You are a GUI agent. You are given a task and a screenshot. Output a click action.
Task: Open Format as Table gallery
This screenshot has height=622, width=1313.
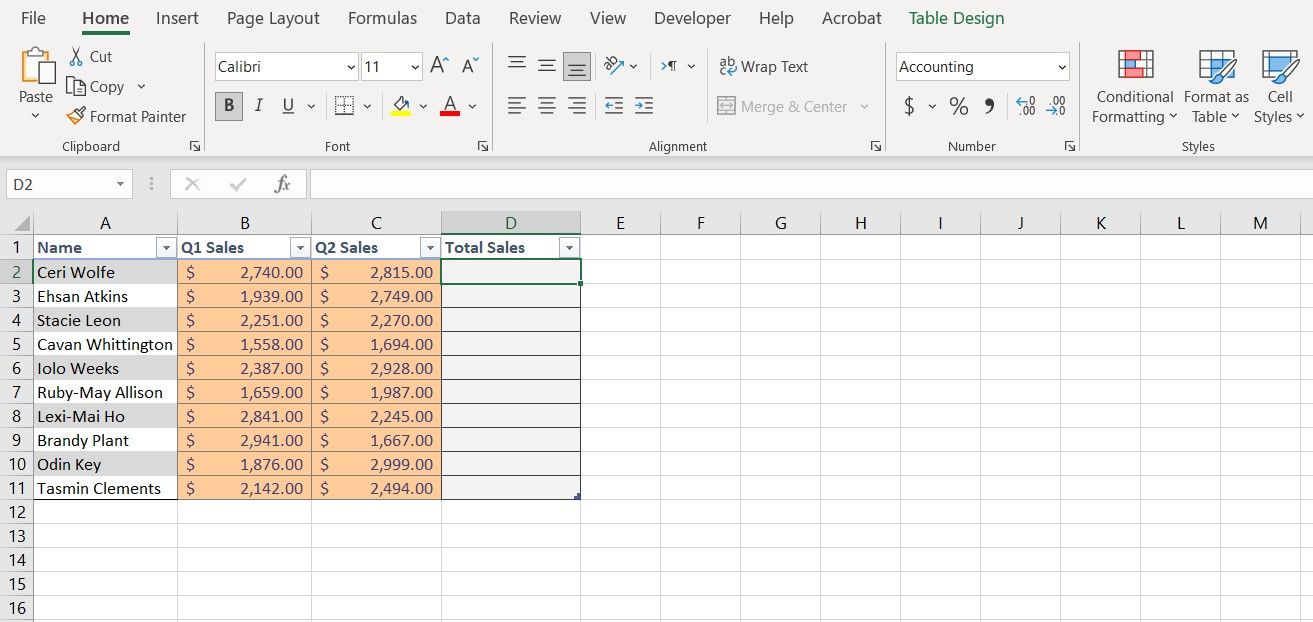1217,86
